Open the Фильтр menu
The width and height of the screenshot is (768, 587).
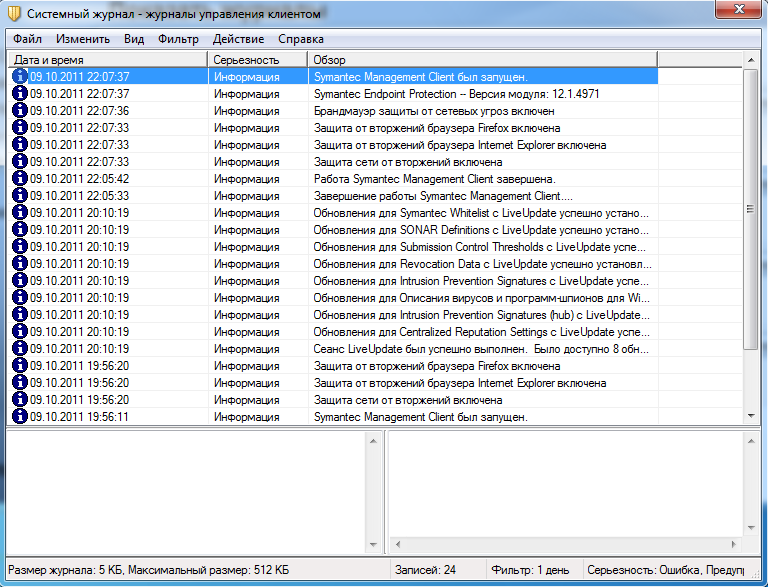coord(178,39)
